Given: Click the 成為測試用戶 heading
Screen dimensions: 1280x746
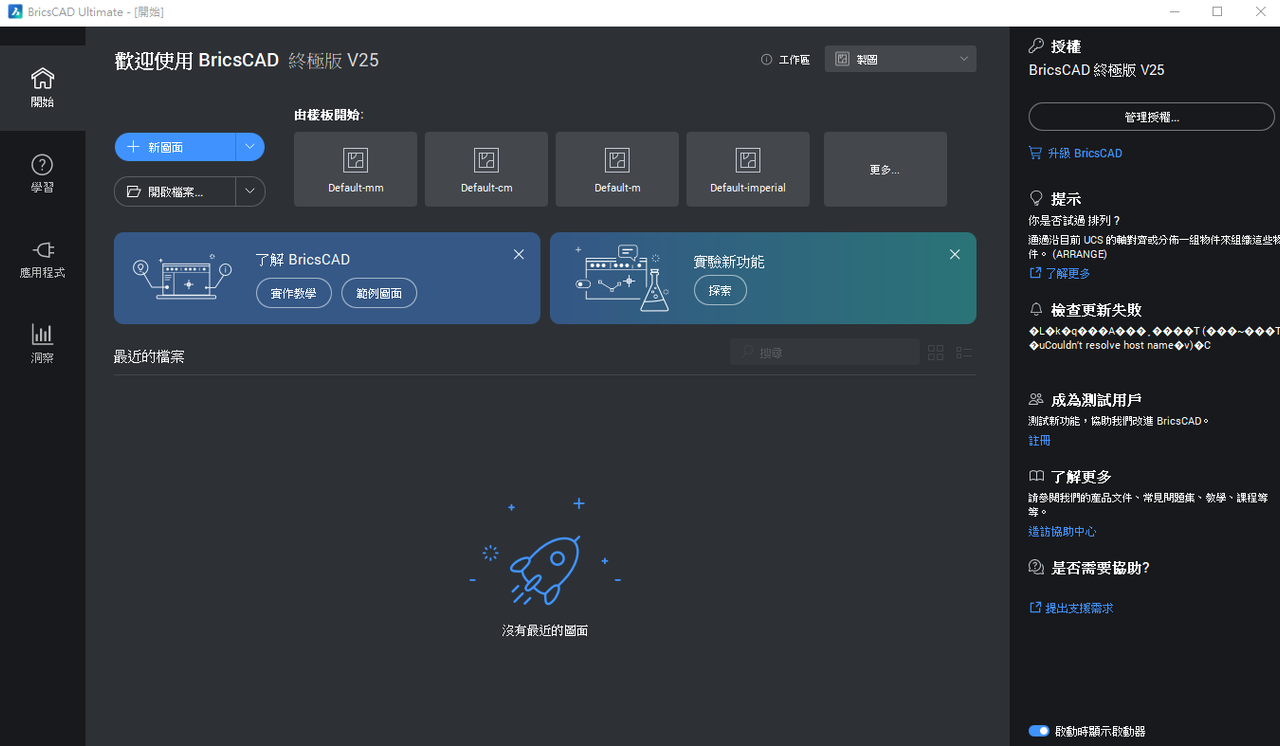Looking at the screenshot, I should coord(1096,400).
